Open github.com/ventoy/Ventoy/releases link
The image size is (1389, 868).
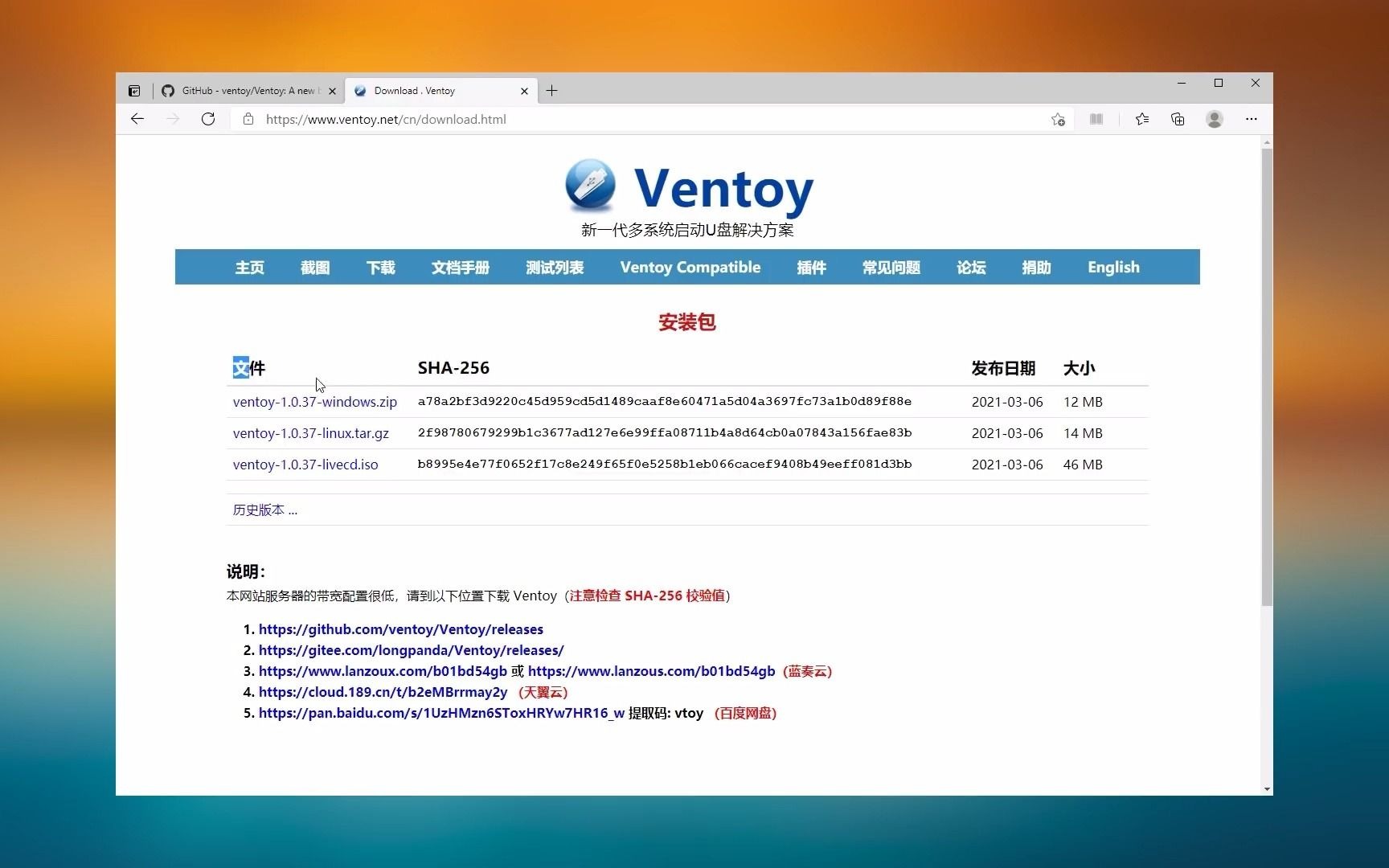pyautogui.click(x=401, y=629)
